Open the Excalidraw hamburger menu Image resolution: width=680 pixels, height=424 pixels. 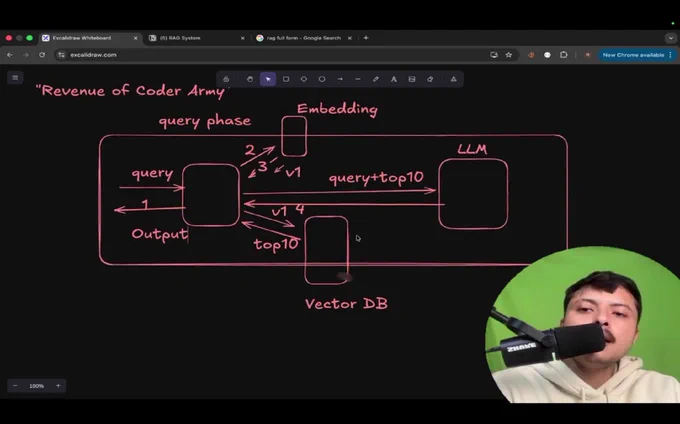[15, 78]
